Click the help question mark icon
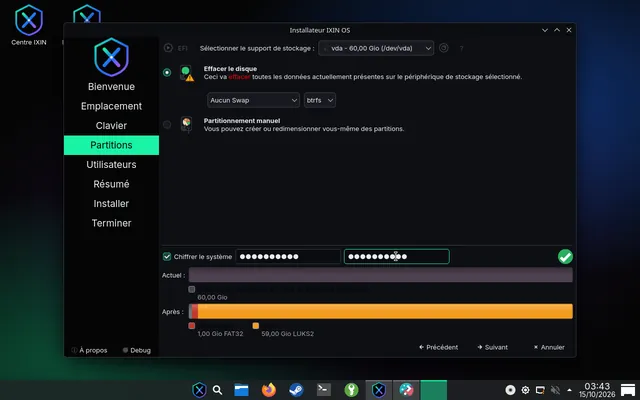 coord(461,49)
